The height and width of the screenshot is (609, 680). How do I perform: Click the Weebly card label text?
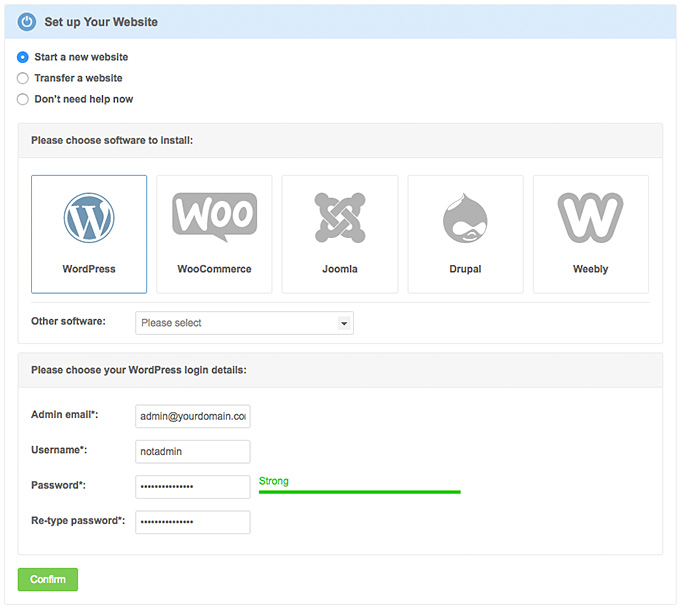(591, 269)
